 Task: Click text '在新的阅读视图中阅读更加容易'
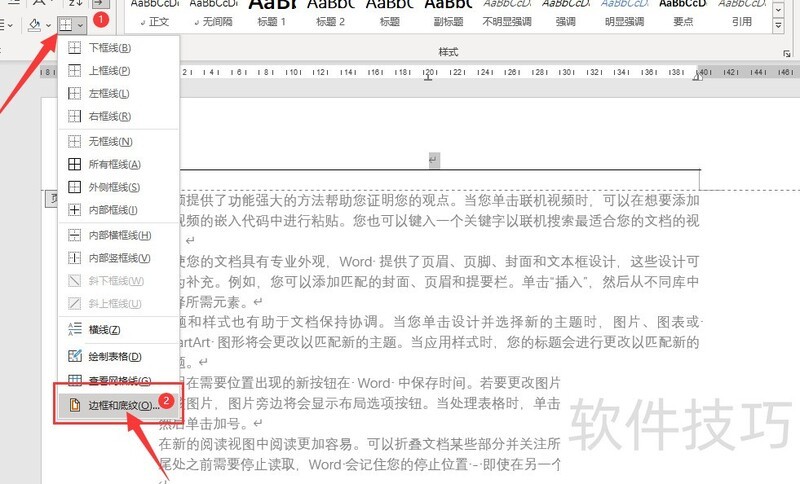(256, 444)
